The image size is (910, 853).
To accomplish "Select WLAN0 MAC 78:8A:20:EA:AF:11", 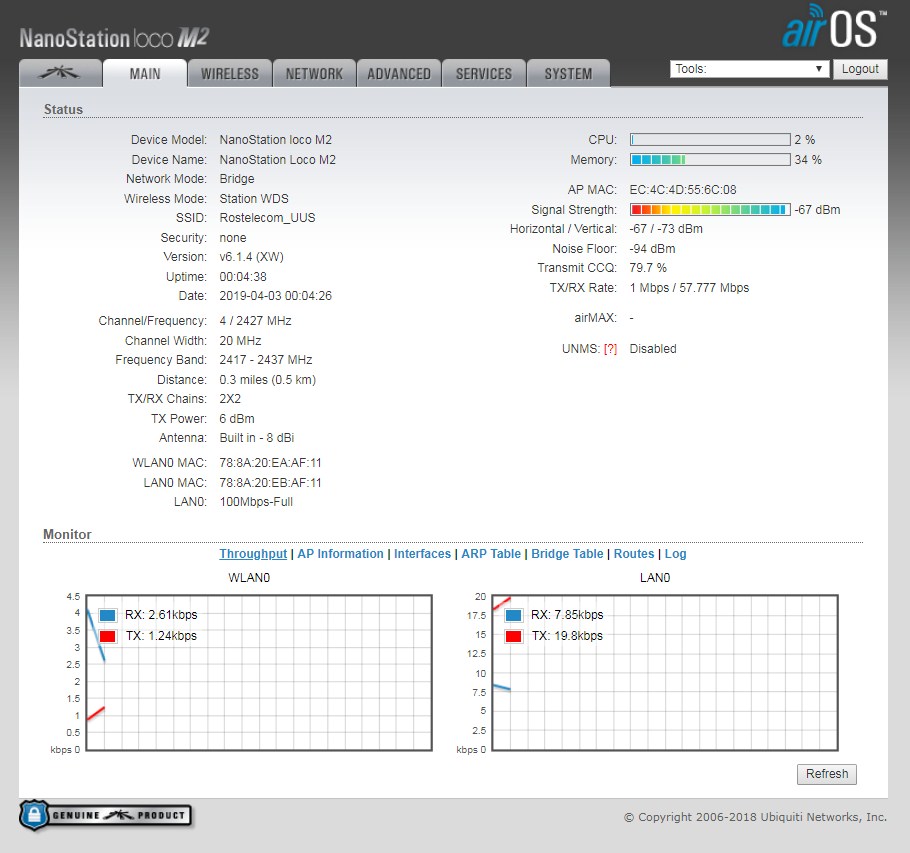I will tap(270, 463).
